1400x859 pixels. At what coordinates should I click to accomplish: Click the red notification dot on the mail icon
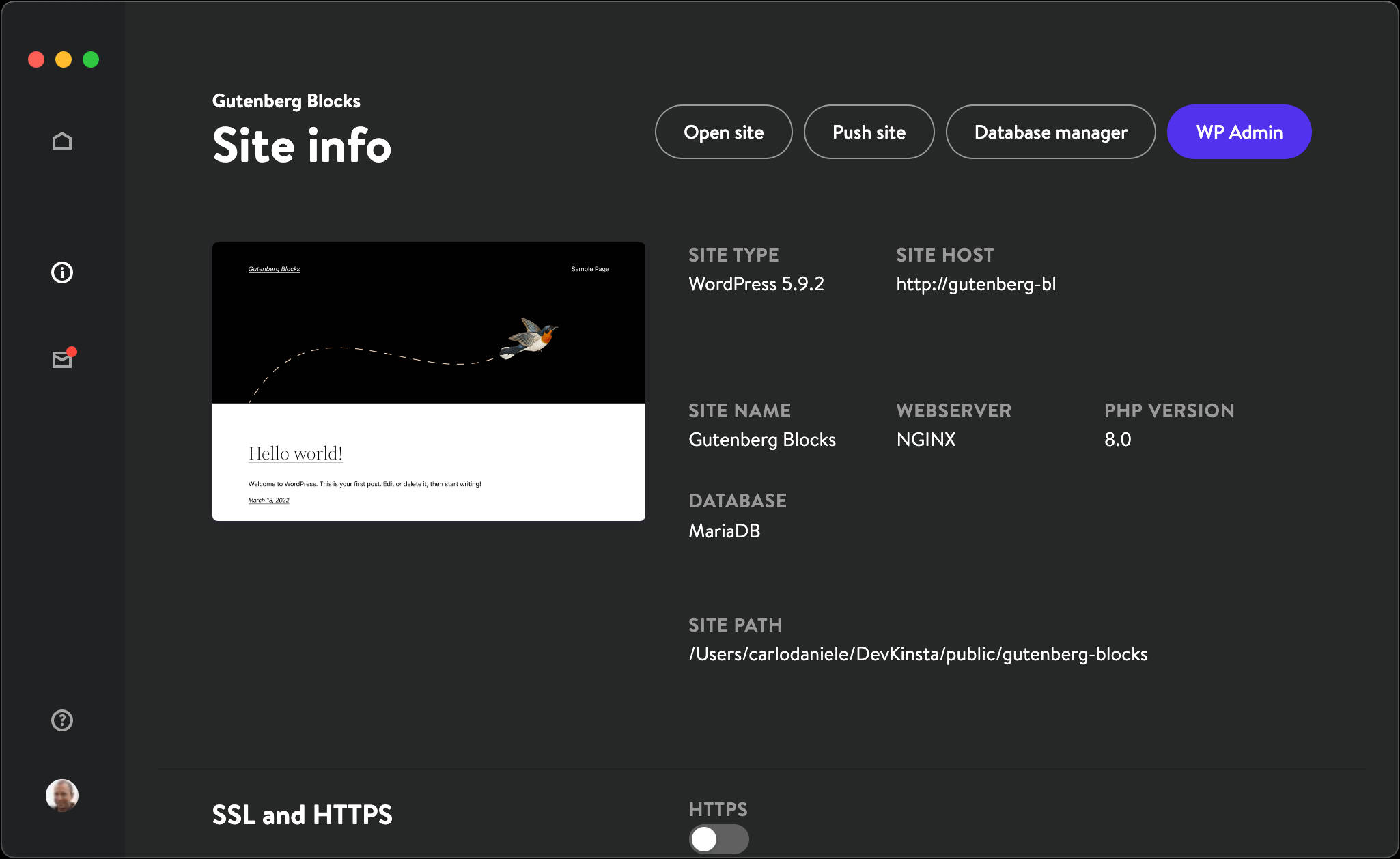72,351
